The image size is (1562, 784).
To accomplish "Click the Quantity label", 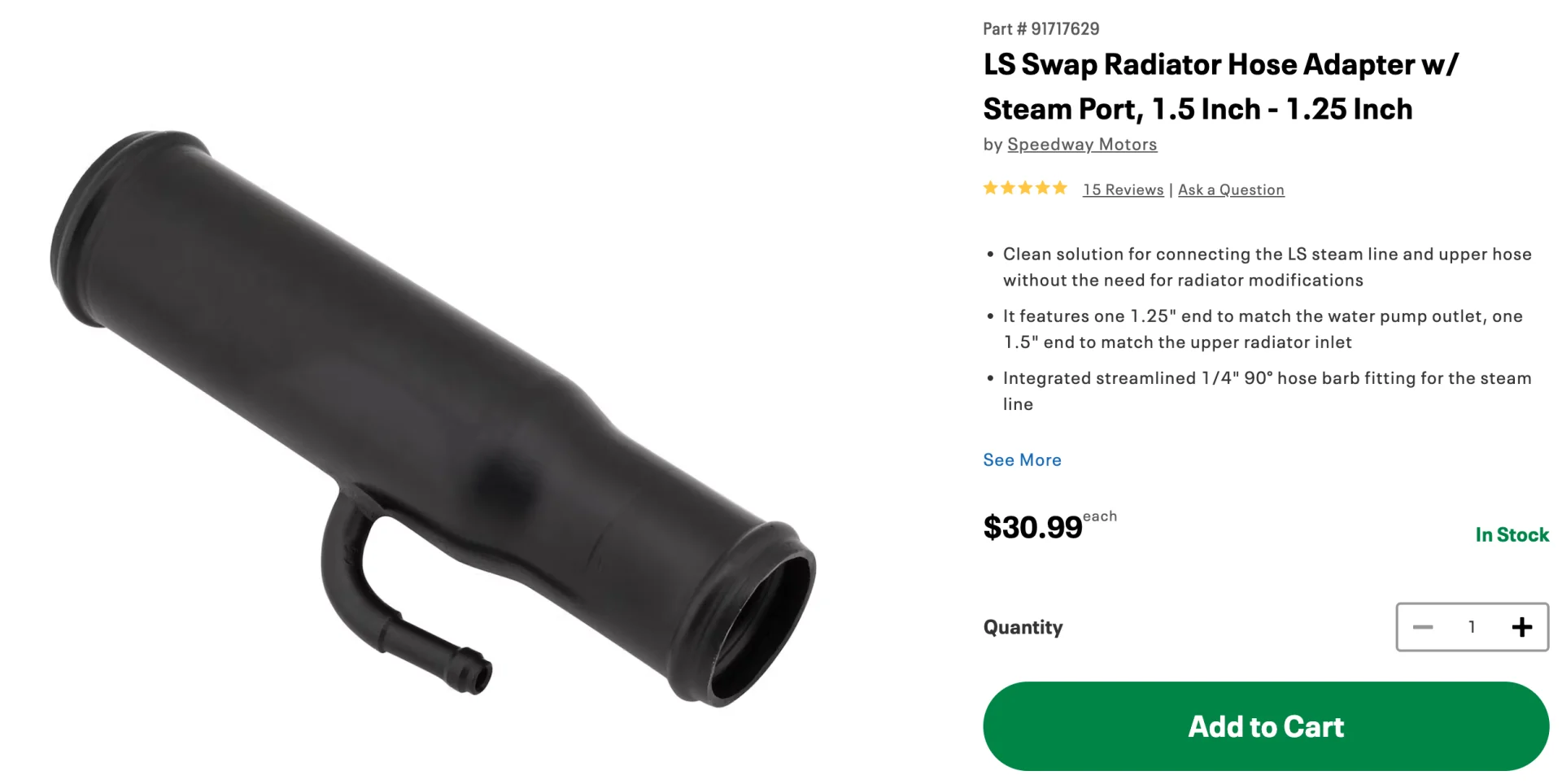I will point(1023,627).
